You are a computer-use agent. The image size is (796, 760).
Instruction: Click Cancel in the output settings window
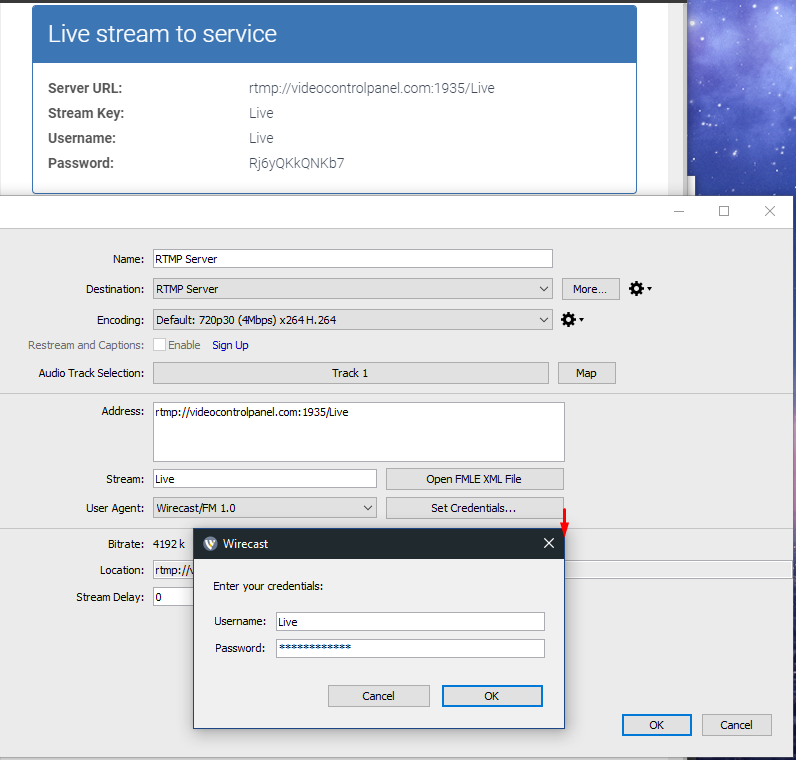pyautogui.click(x=737, y=725)
